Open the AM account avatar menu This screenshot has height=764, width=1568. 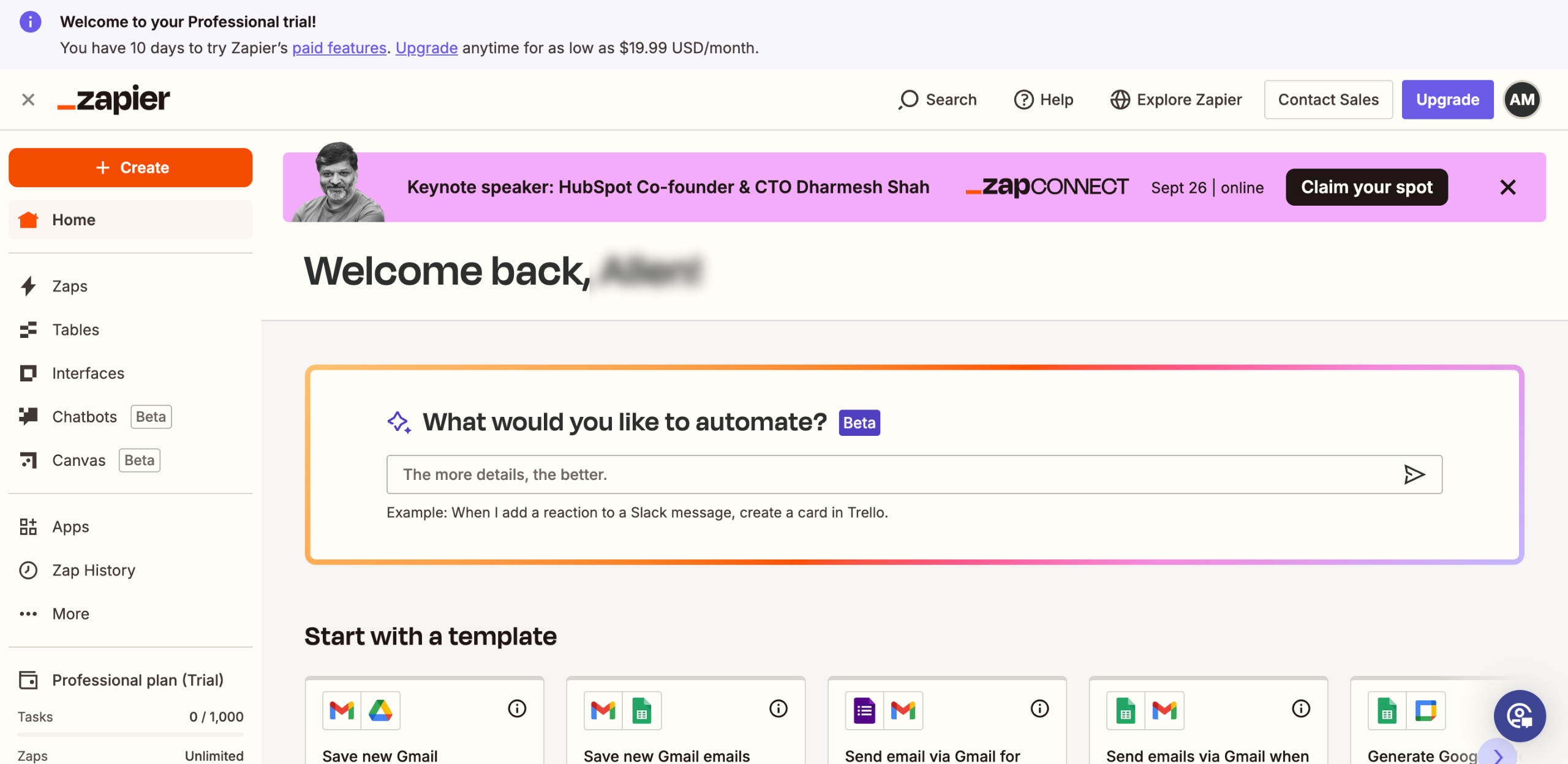(1522, 100)
